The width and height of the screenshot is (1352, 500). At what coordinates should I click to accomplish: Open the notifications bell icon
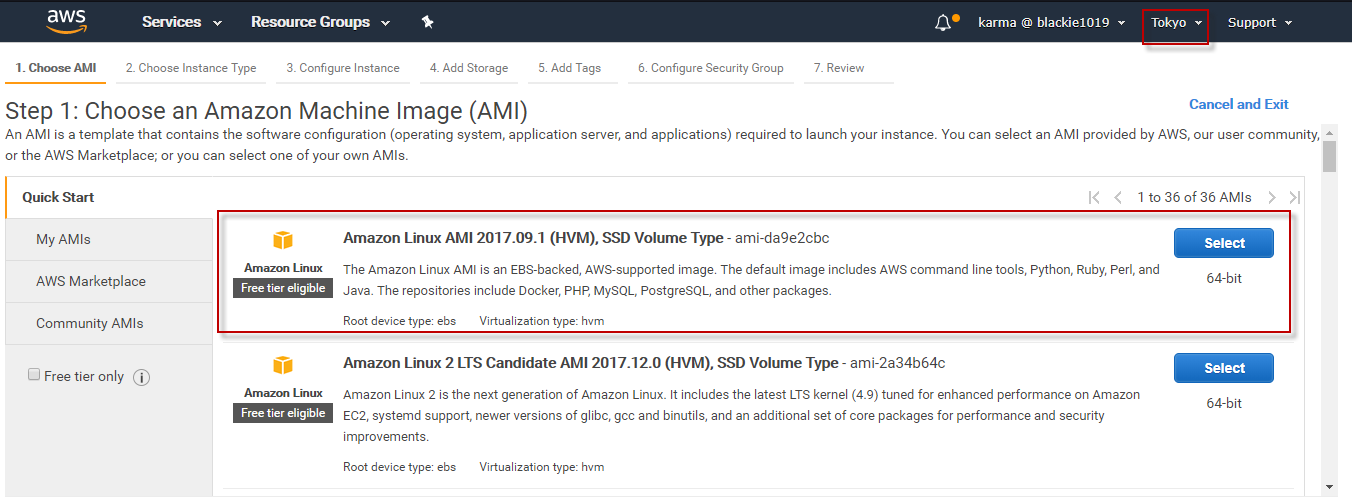click(943, 23)
